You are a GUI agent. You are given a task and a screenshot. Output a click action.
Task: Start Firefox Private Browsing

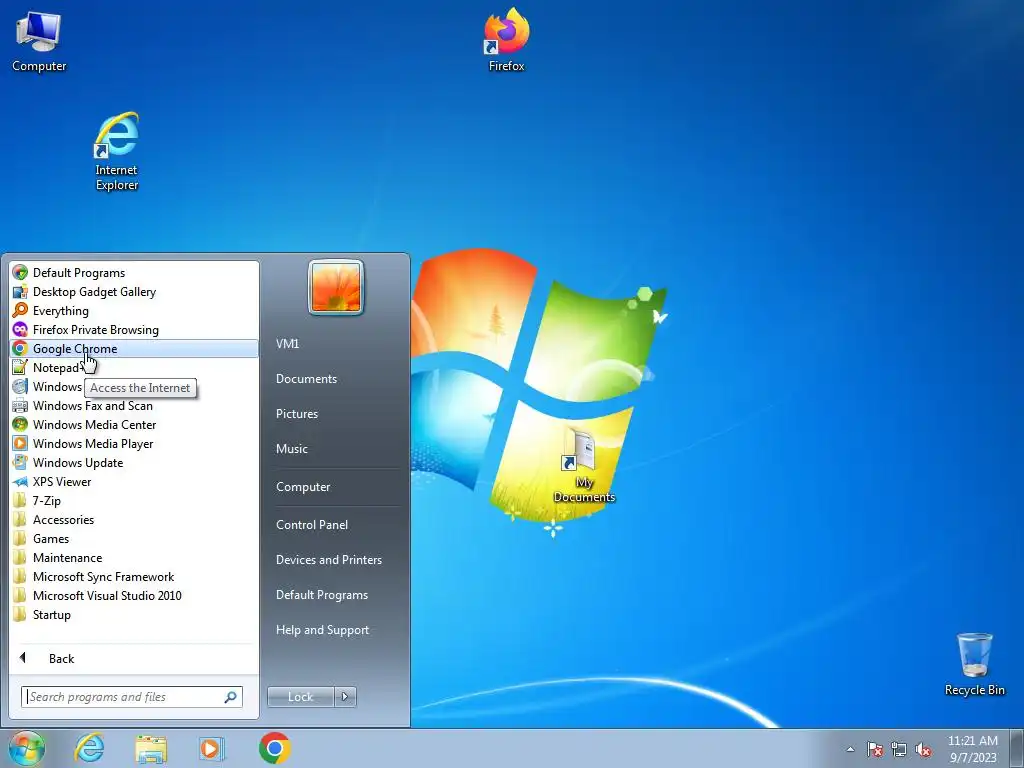(x=134, y=330)
